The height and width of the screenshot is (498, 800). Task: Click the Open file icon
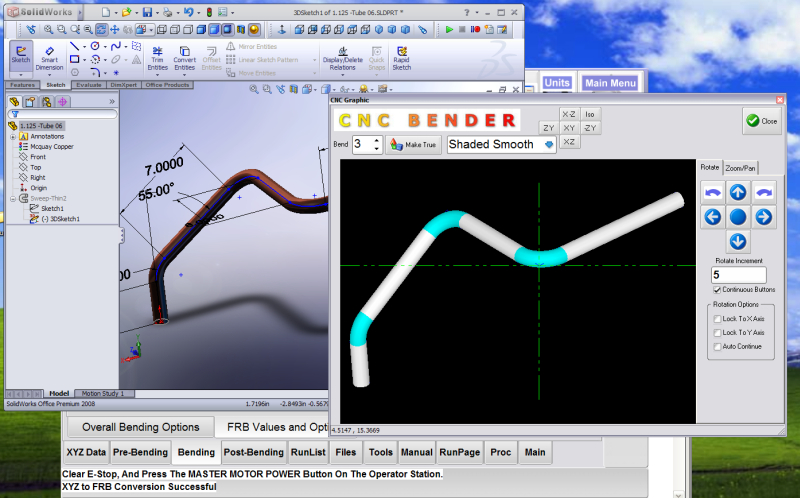point(126,12)
